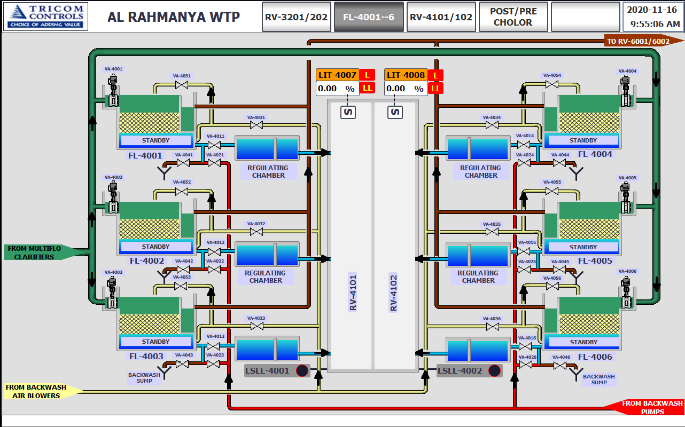Click the LIT 4007 level value field
The image size is (685, 427).
click(328, 89)
